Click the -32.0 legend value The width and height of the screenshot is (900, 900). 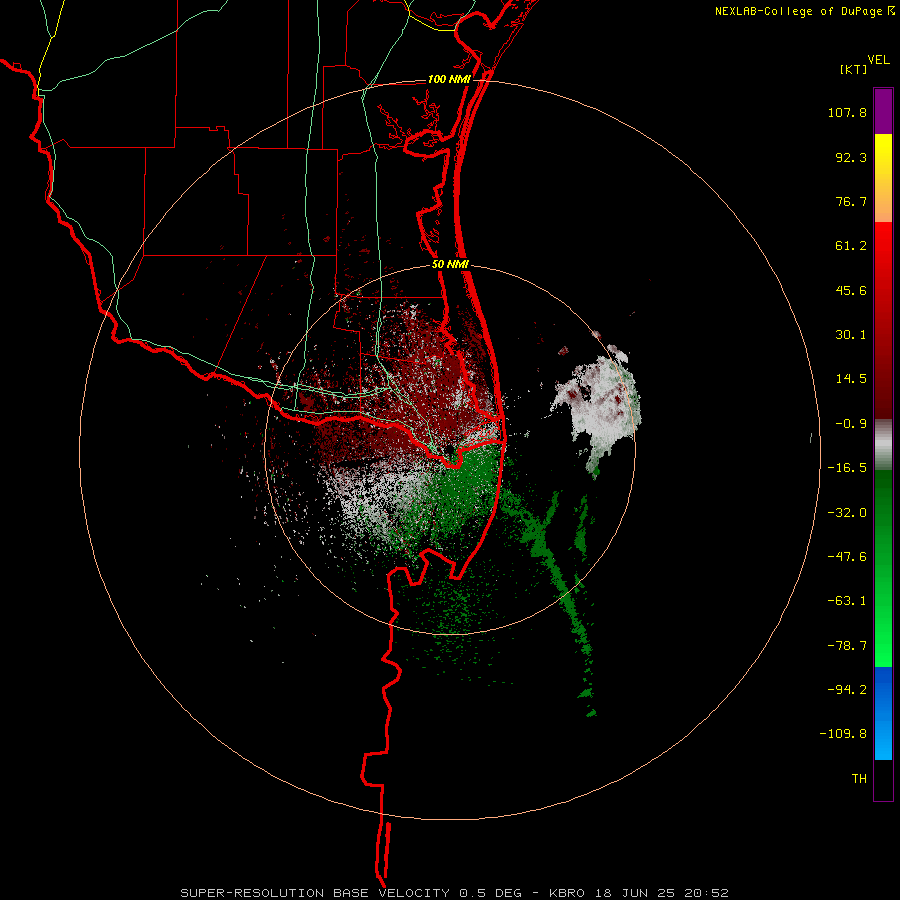tap(847, 513)
